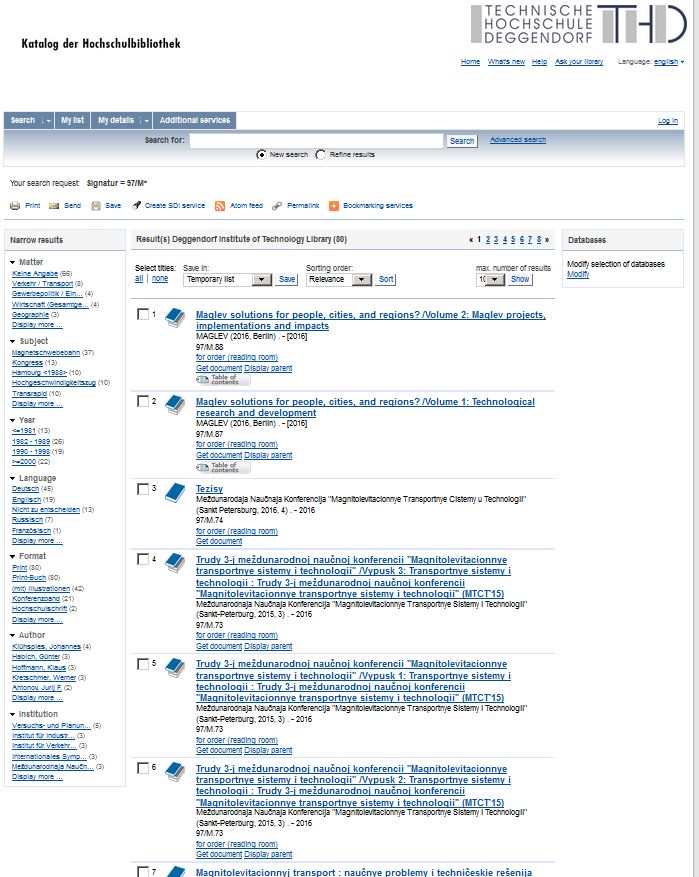This screenshot has width=699, height=877.
Task: Select all titles link
Action: 139,279
